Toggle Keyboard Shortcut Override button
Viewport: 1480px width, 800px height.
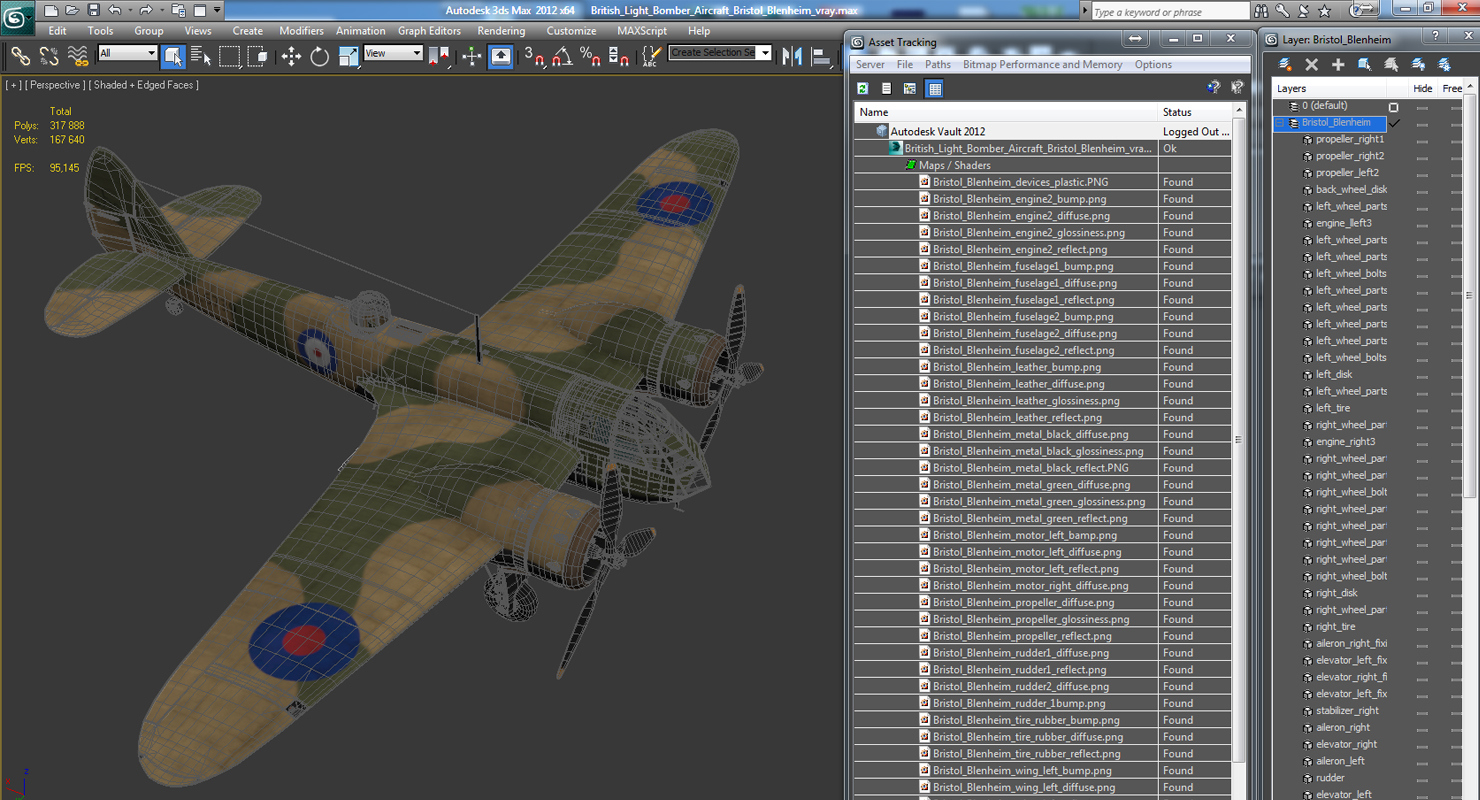501,56
